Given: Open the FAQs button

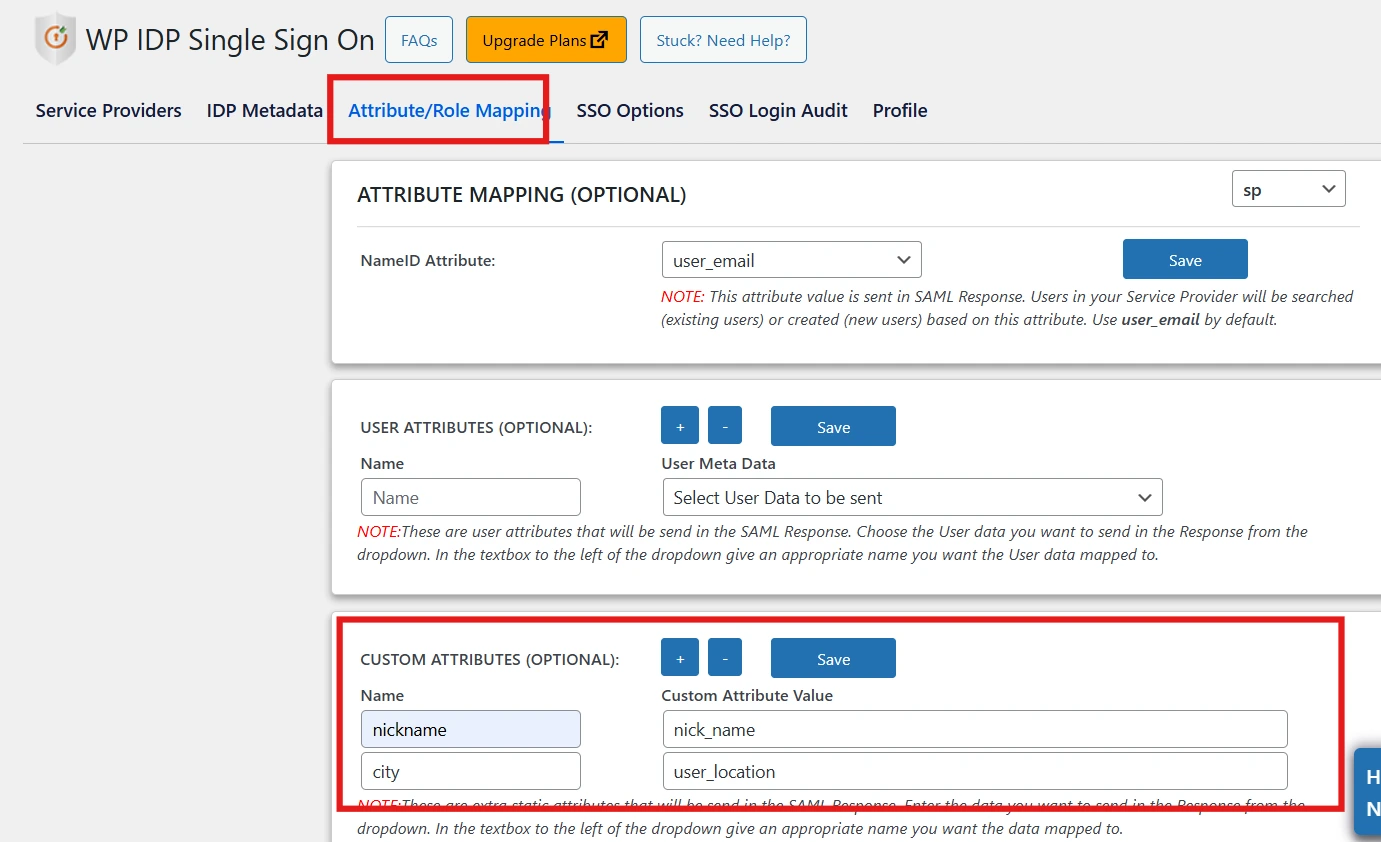Looking at the screenshot, I should pos(419,40).
